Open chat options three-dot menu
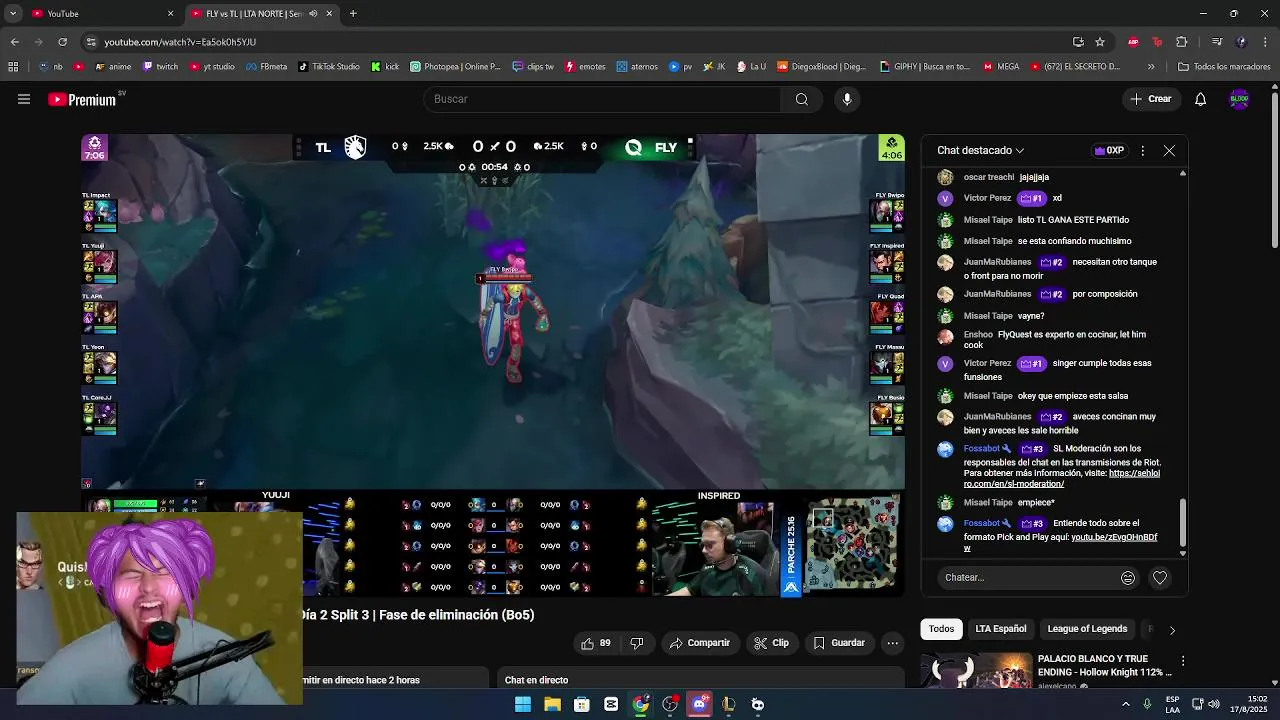Screen dimensions: 1280x720 [1142, 150]
